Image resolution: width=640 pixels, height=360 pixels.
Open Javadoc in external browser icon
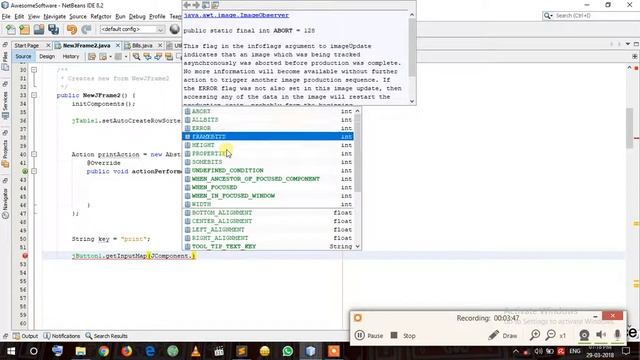(x=206, y=5)
